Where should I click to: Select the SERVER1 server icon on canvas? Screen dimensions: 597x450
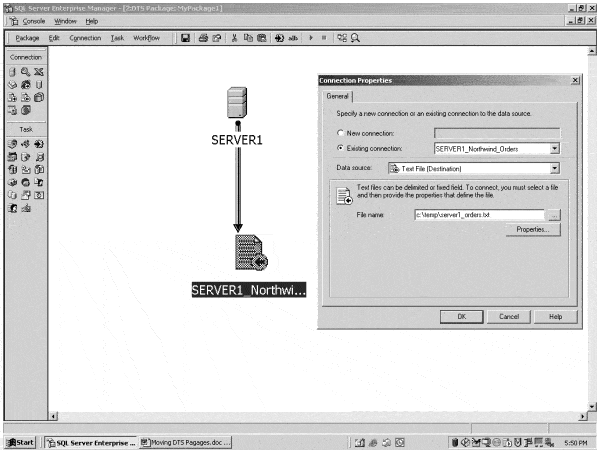coord(237,102)
